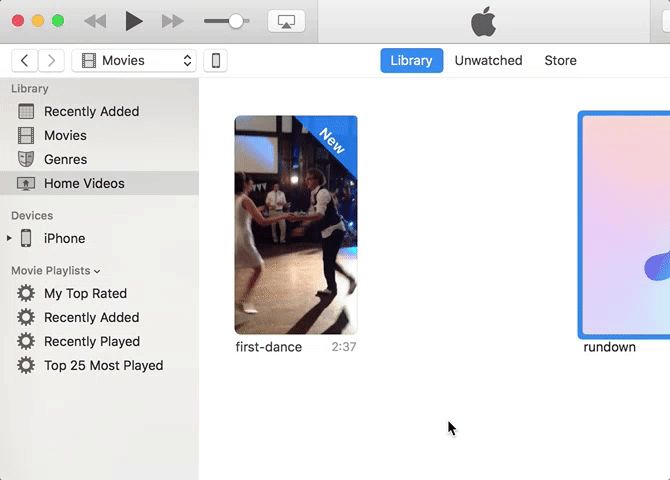Click the New badge on first-dance

[332, 141]
